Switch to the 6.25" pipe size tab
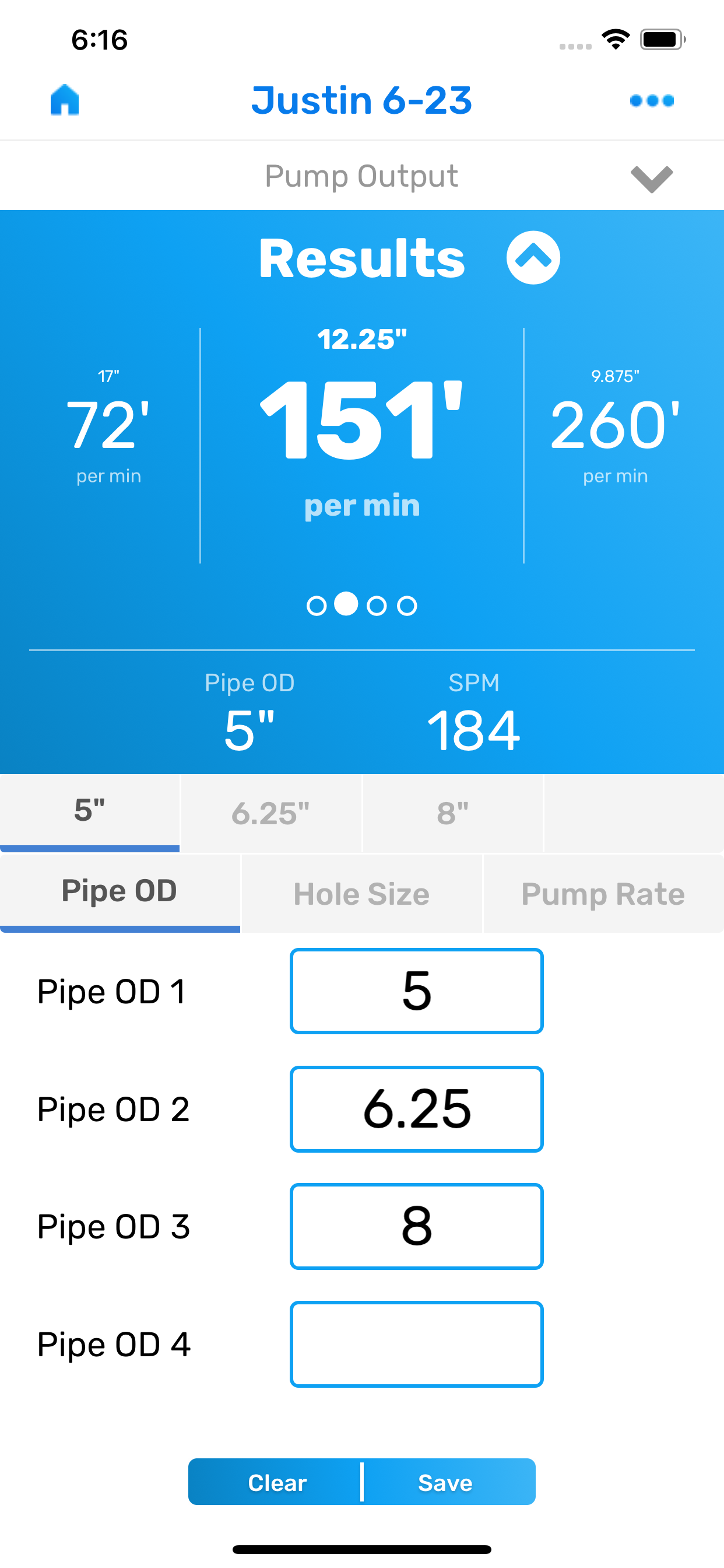The image size is (724, 1568). (x=270, y=813)
